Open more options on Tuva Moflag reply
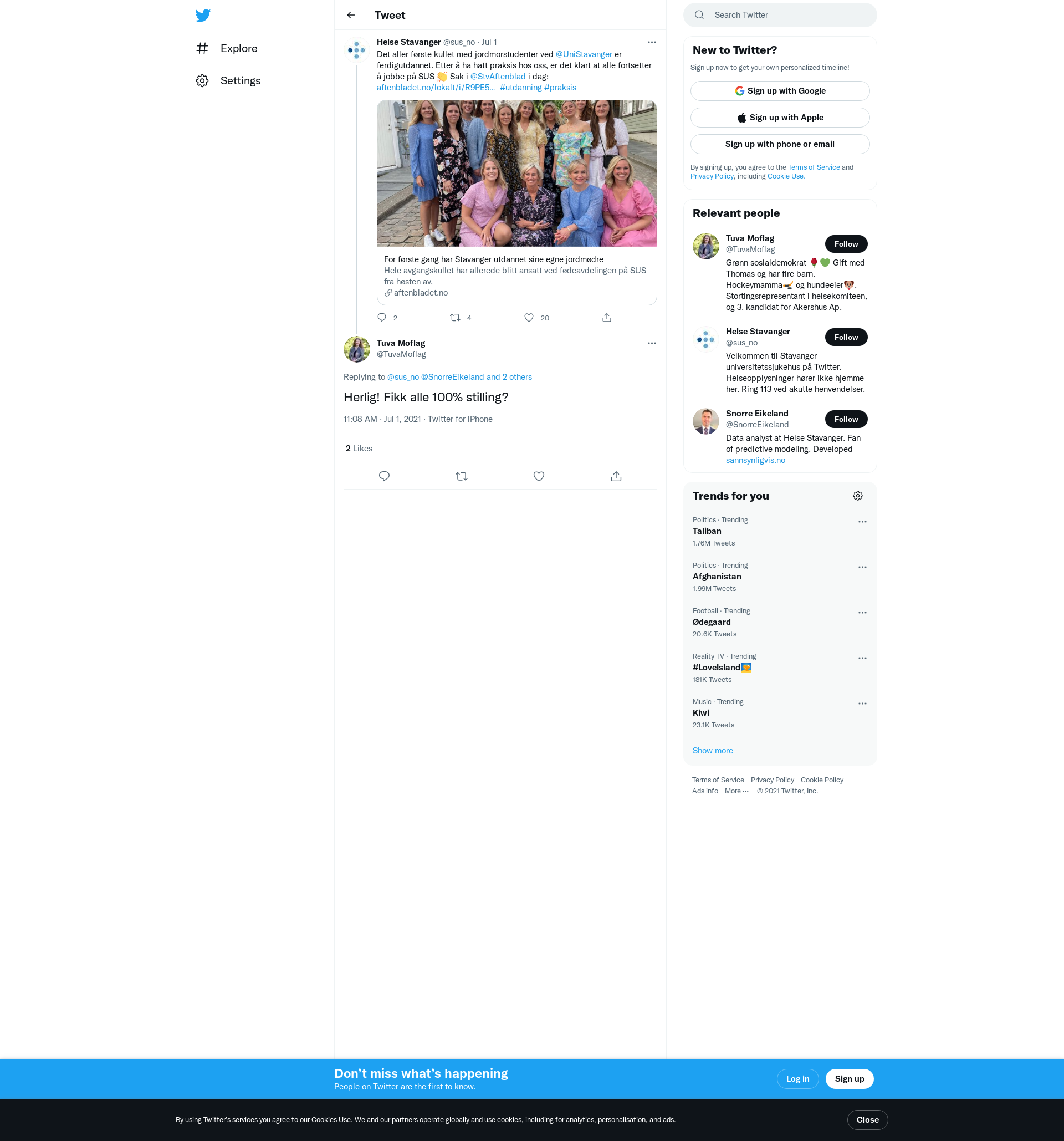Screen dimensions: 1064x1141 [x=652, y=343]
